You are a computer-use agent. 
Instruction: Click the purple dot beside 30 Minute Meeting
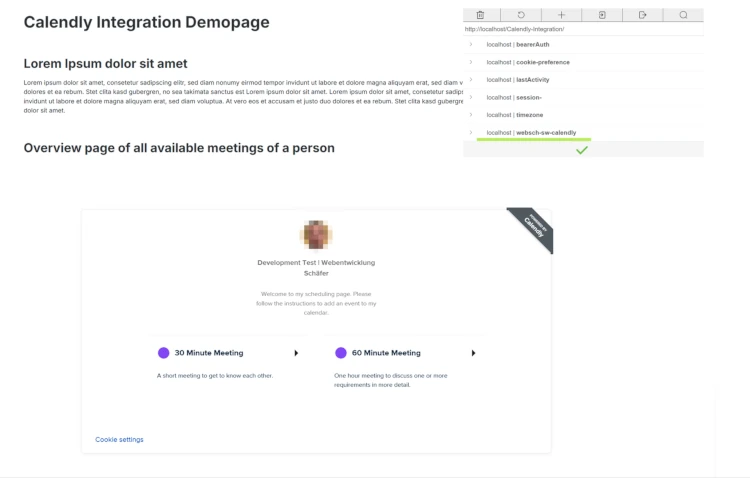[x=164, y=353]
